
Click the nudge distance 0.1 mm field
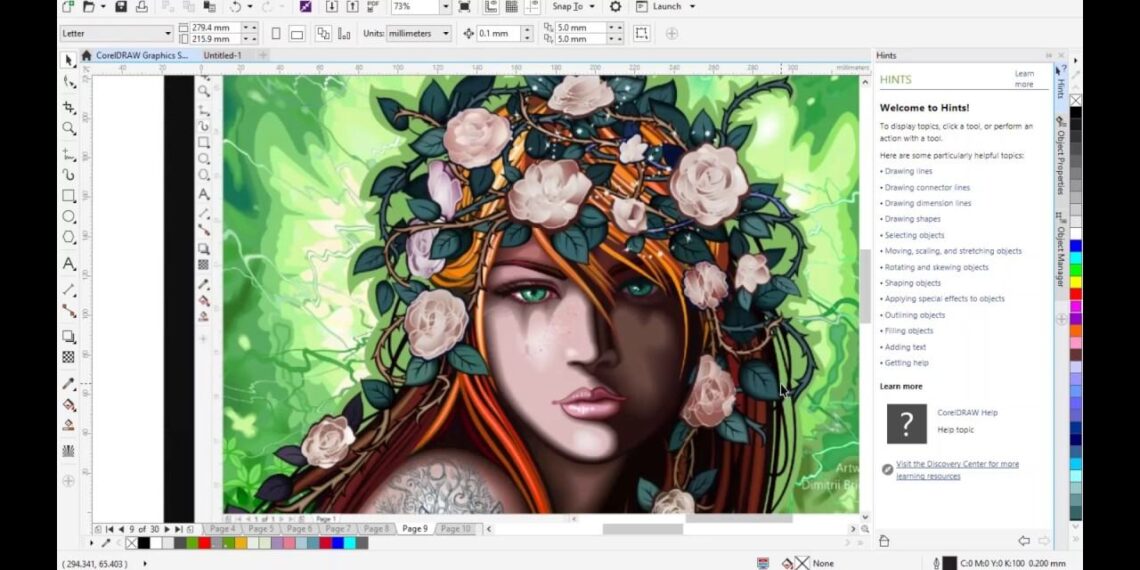499,33
